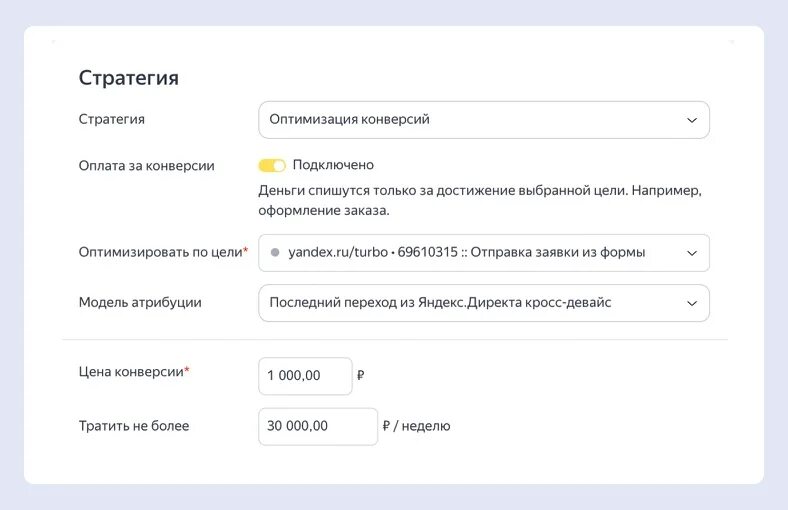The width and height of the screenshot is (788, 510).
Task: Click the Цена конверсии input with 1 000,00
Action: click(304, 376)
